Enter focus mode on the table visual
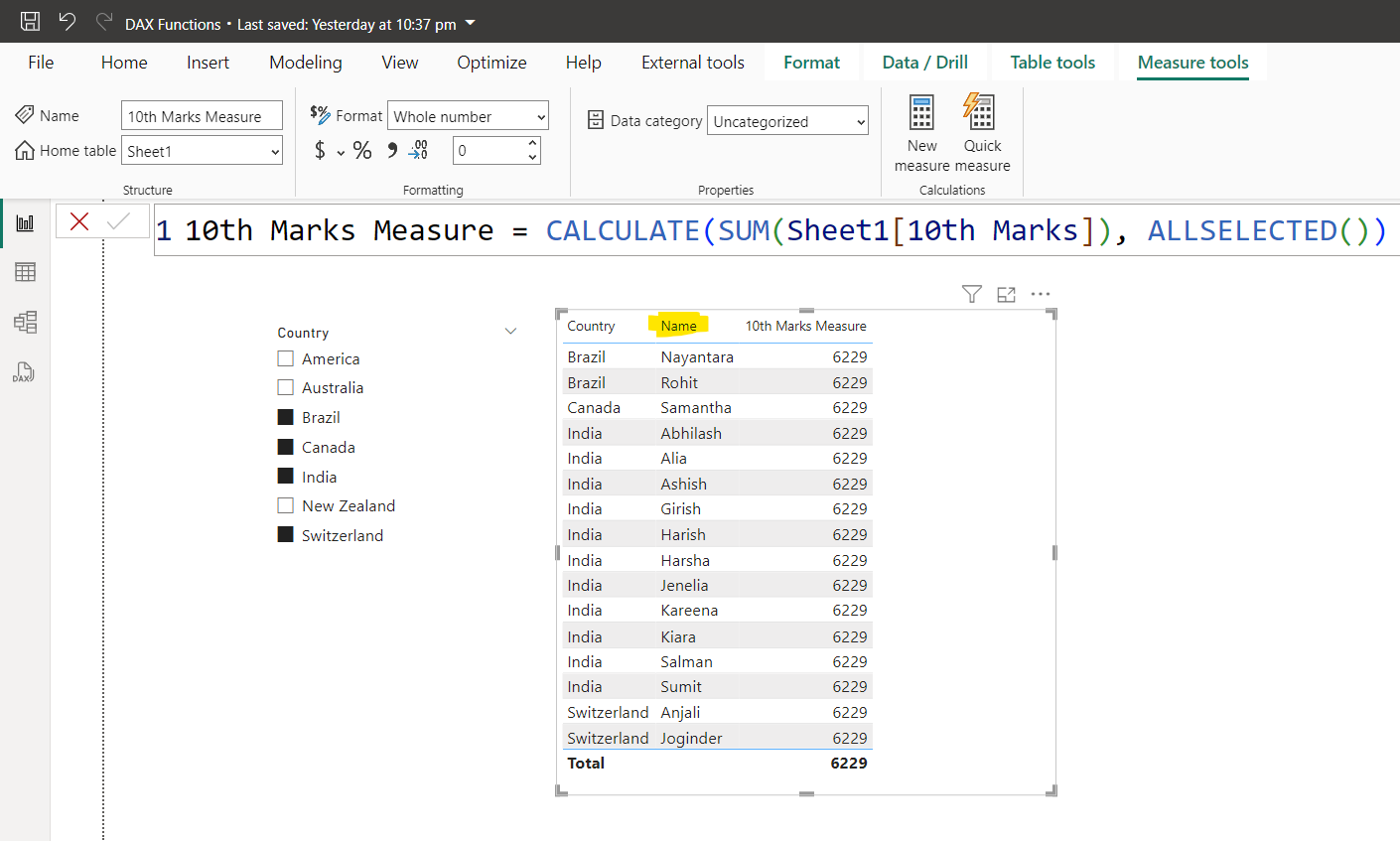The height and width of the screenshot is (841, 1400). coord(1006,294)
